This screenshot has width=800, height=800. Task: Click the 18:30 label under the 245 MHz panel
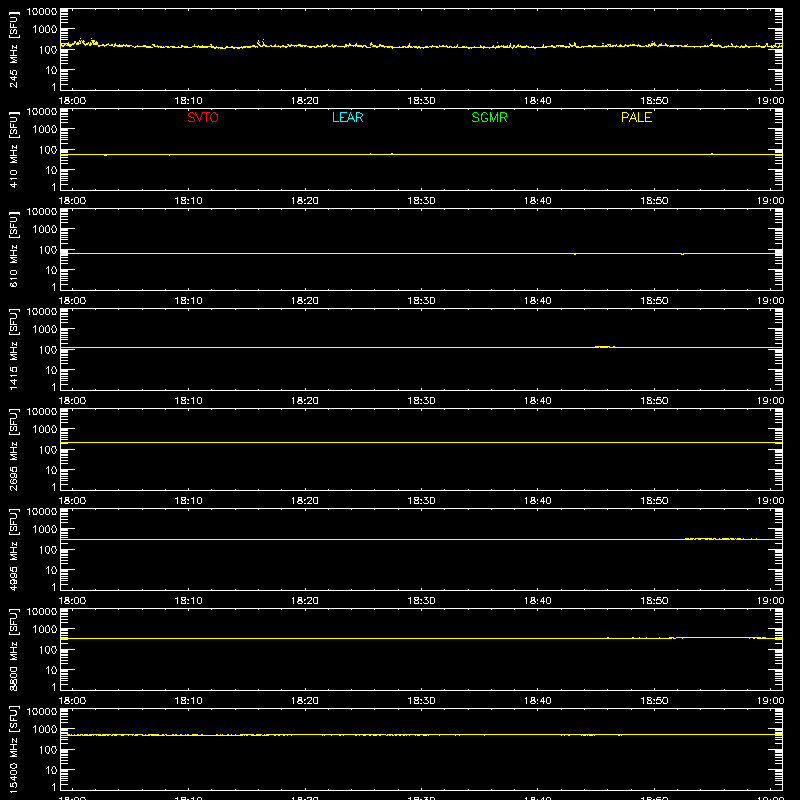coord(421,101)
